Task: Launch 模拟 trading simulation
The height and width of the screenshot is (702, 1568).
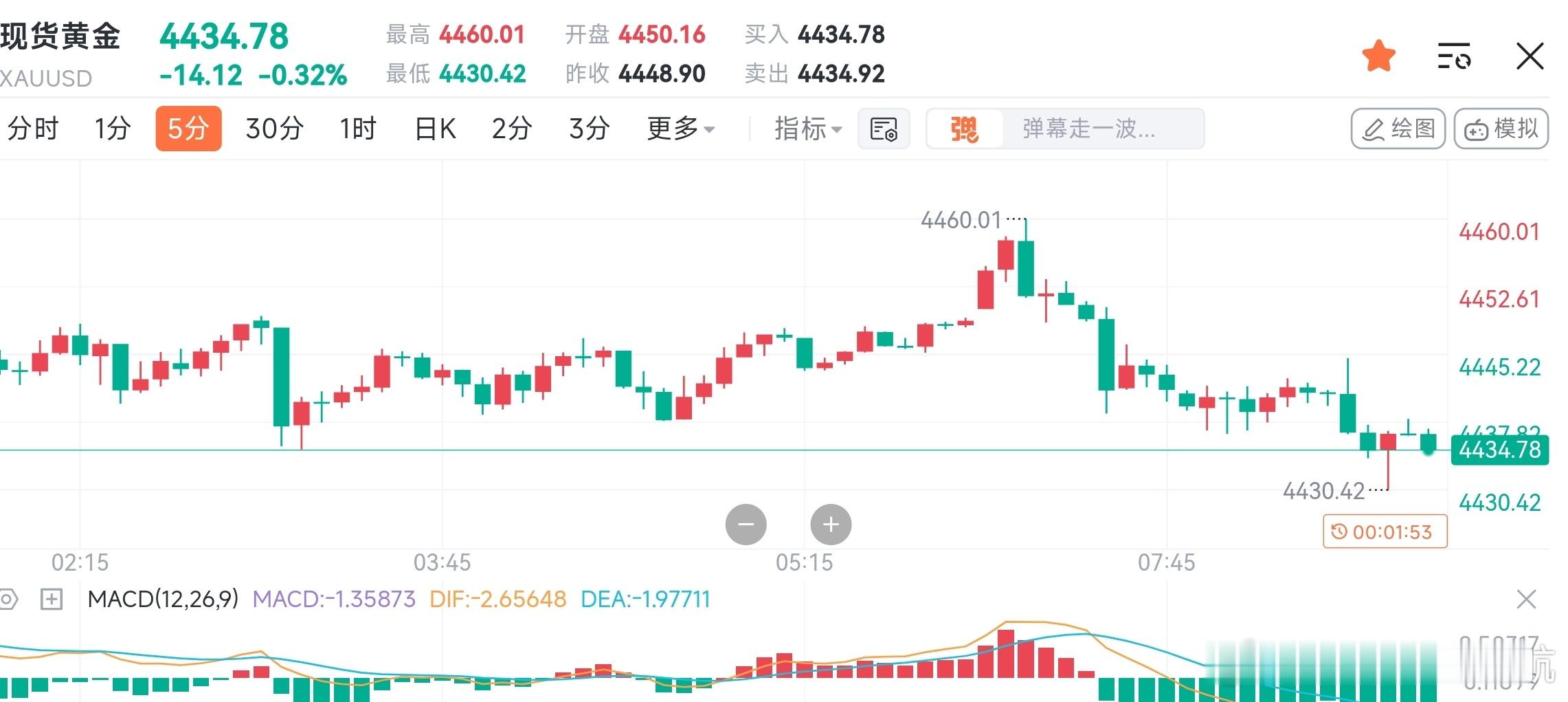Action: (1501, 128)
